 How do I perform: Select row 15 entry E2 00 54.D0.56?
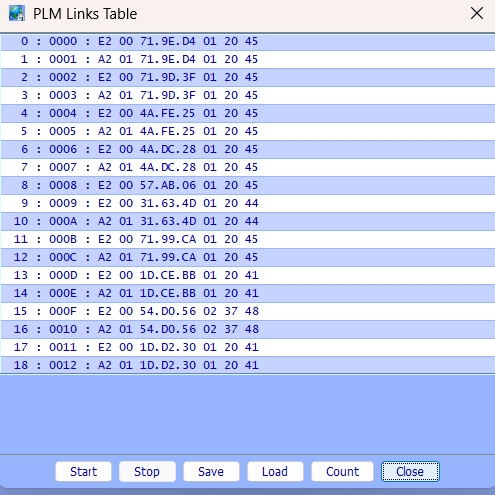(x=247, y=311)
